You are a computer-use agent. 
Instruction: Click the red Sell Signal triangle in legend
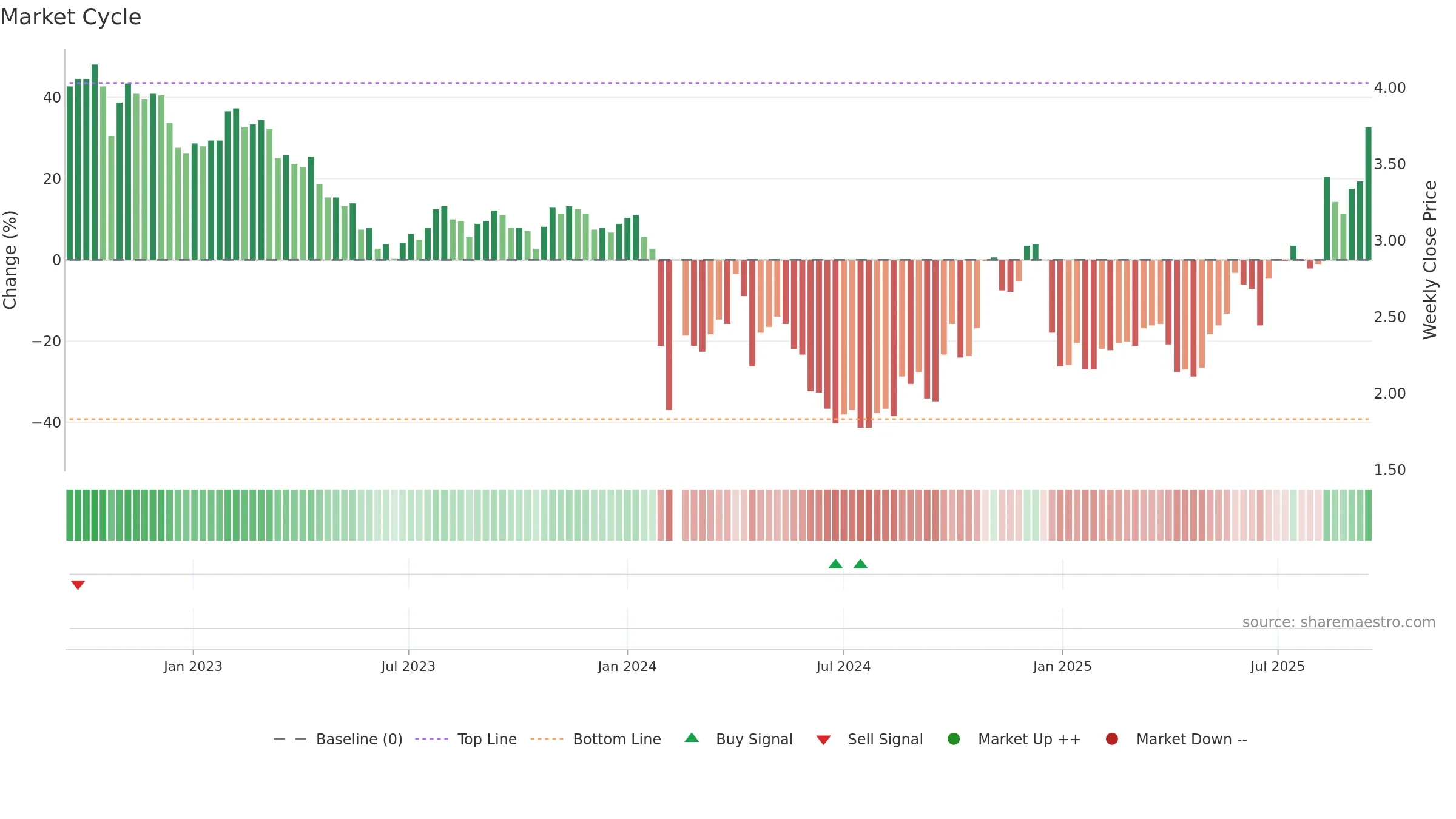(823, 740)
